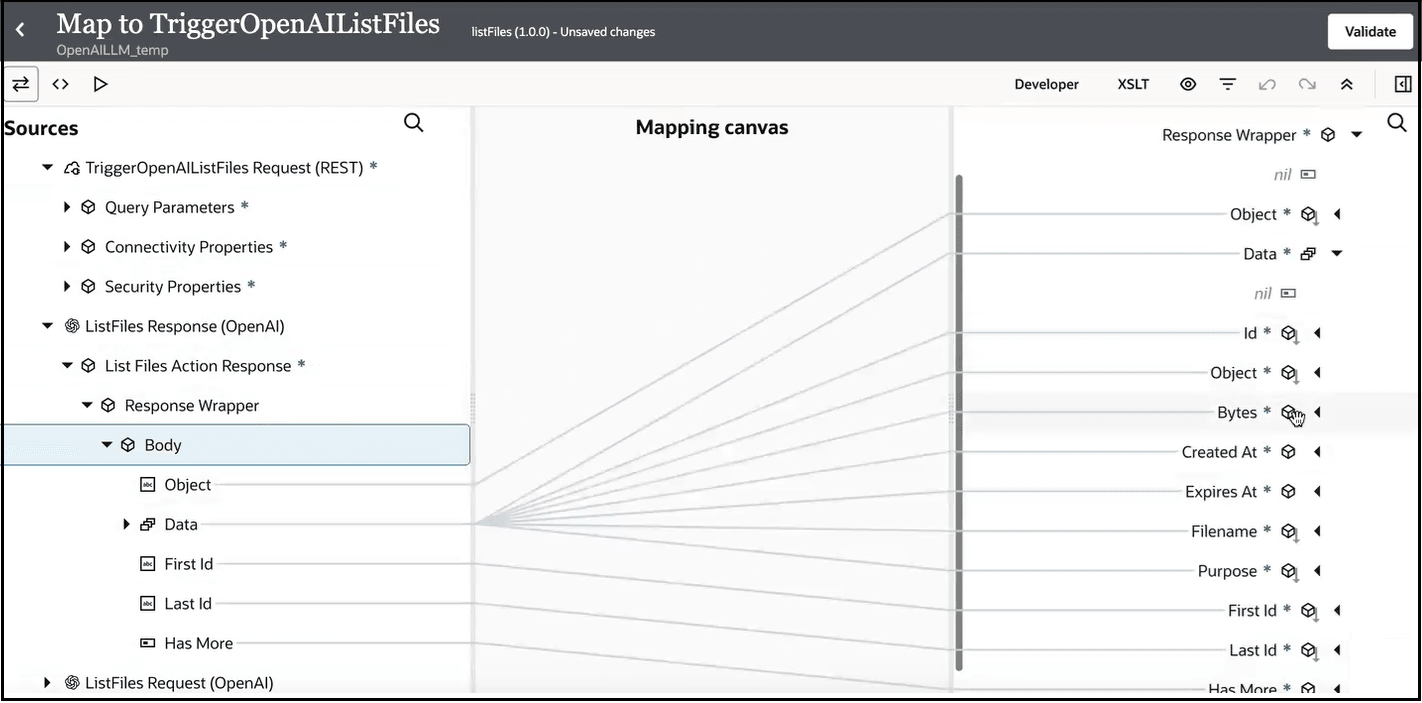Expand arrow beside target Last Id

click(1337, 651)
